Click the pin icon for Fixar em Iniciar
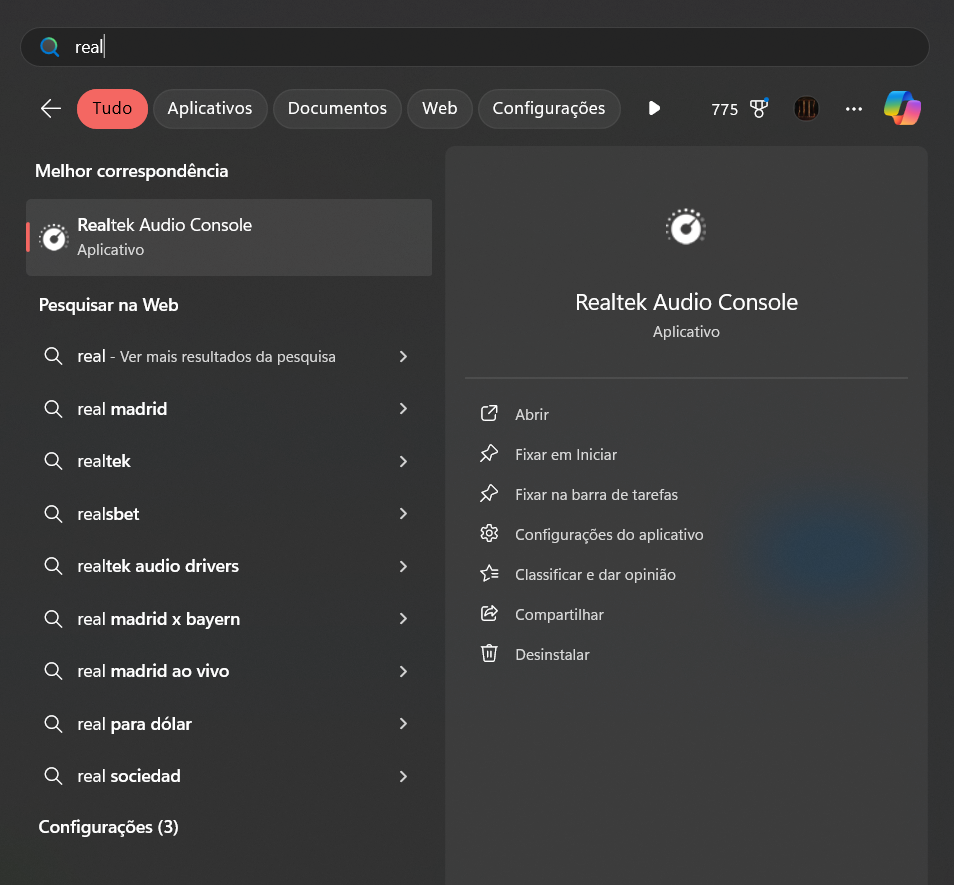 [x=489, y=454]
